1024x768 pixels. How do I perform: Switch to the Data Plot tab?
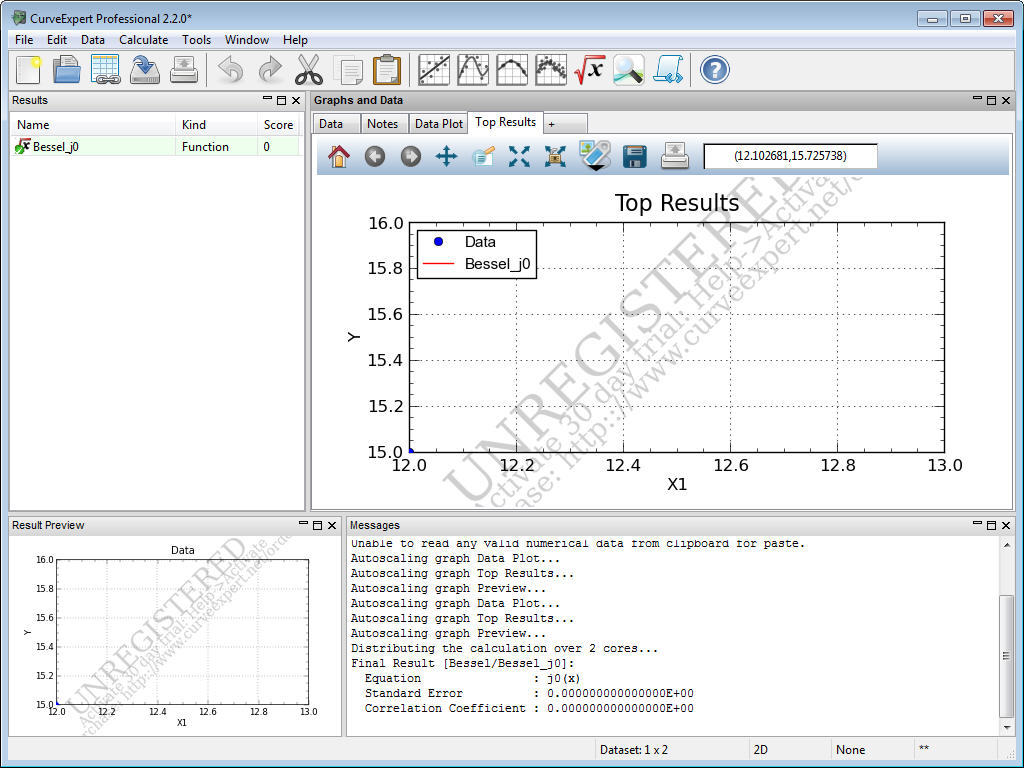coord(439,123)
